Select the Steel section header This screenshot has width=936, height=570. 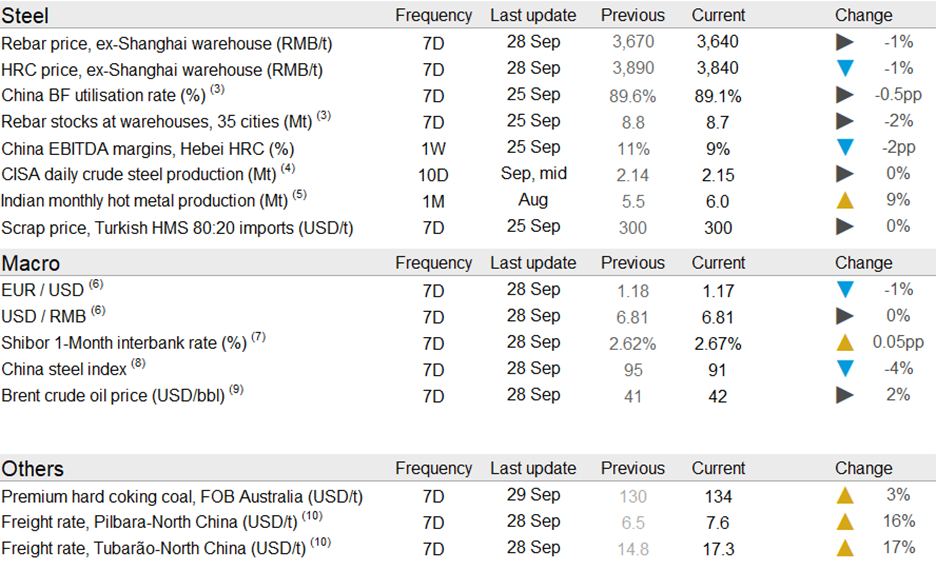pos(25,16)
